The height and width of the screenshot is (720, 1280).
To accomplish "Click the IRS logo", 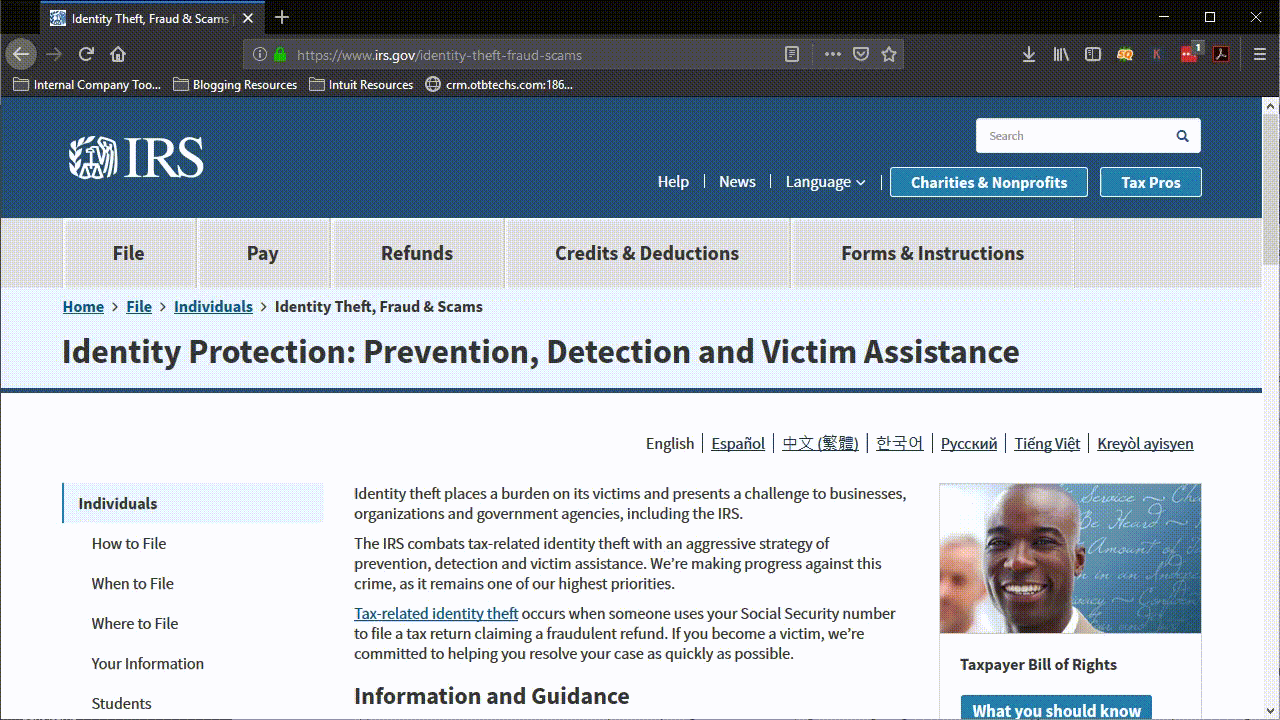I will [x=136, y=158].
